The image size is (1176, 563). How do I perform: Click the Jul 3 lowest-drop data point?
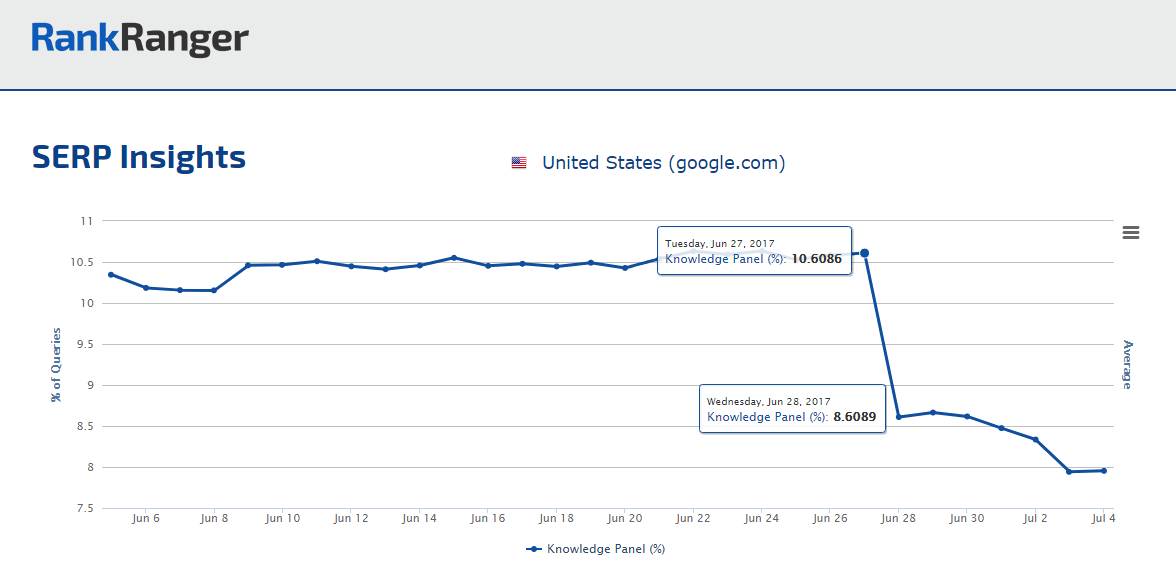(1069, 471)
